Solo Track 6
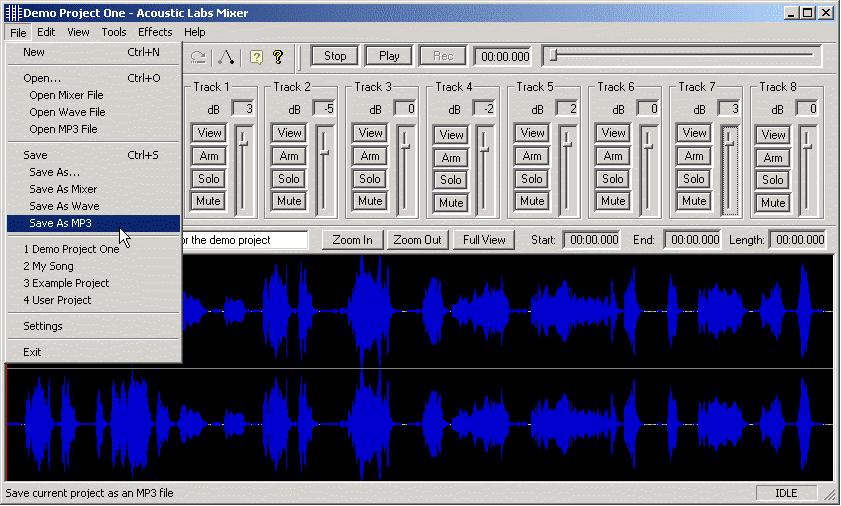 (x=613, y=179)
